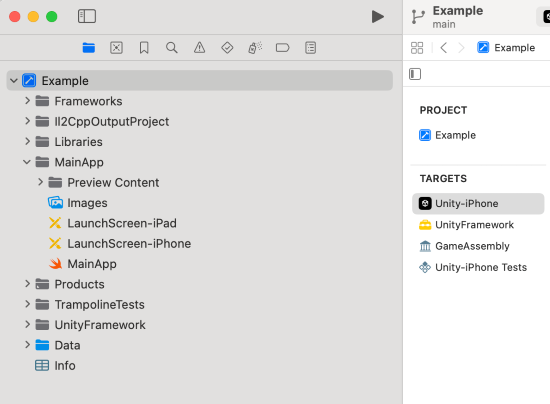Toggle the project and targets list panel
Image resolution: width=550 pixels, height=404 pixels.
[x=415, y=74]
